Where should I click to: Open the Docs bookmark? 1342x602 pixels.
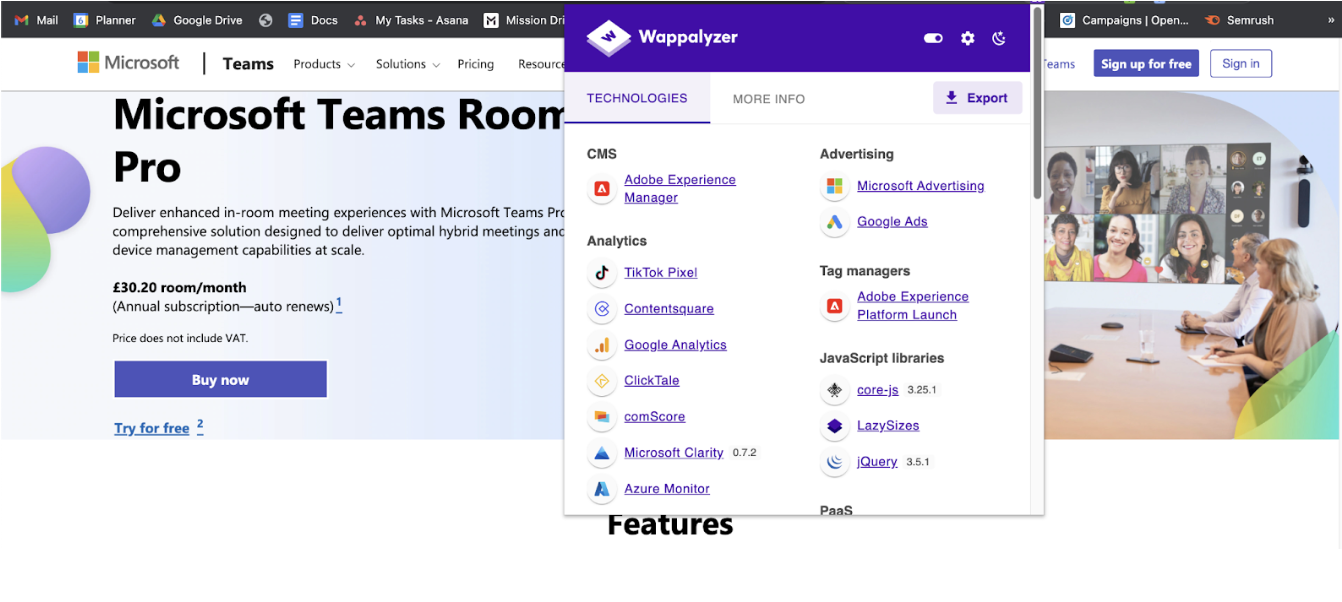[x=313, y=20]
